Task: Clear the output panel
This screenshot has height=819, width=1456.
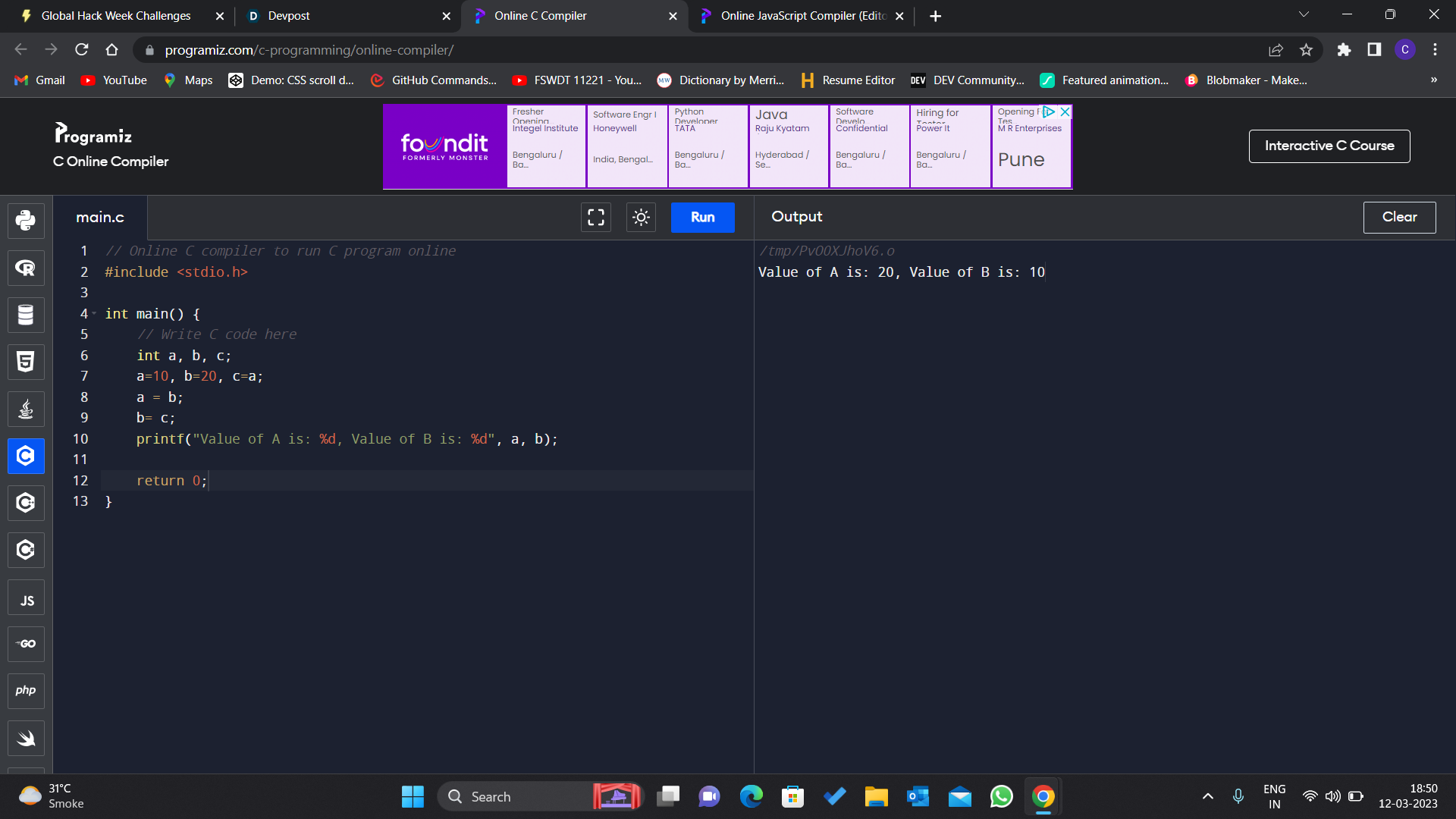Action: 1399,217
